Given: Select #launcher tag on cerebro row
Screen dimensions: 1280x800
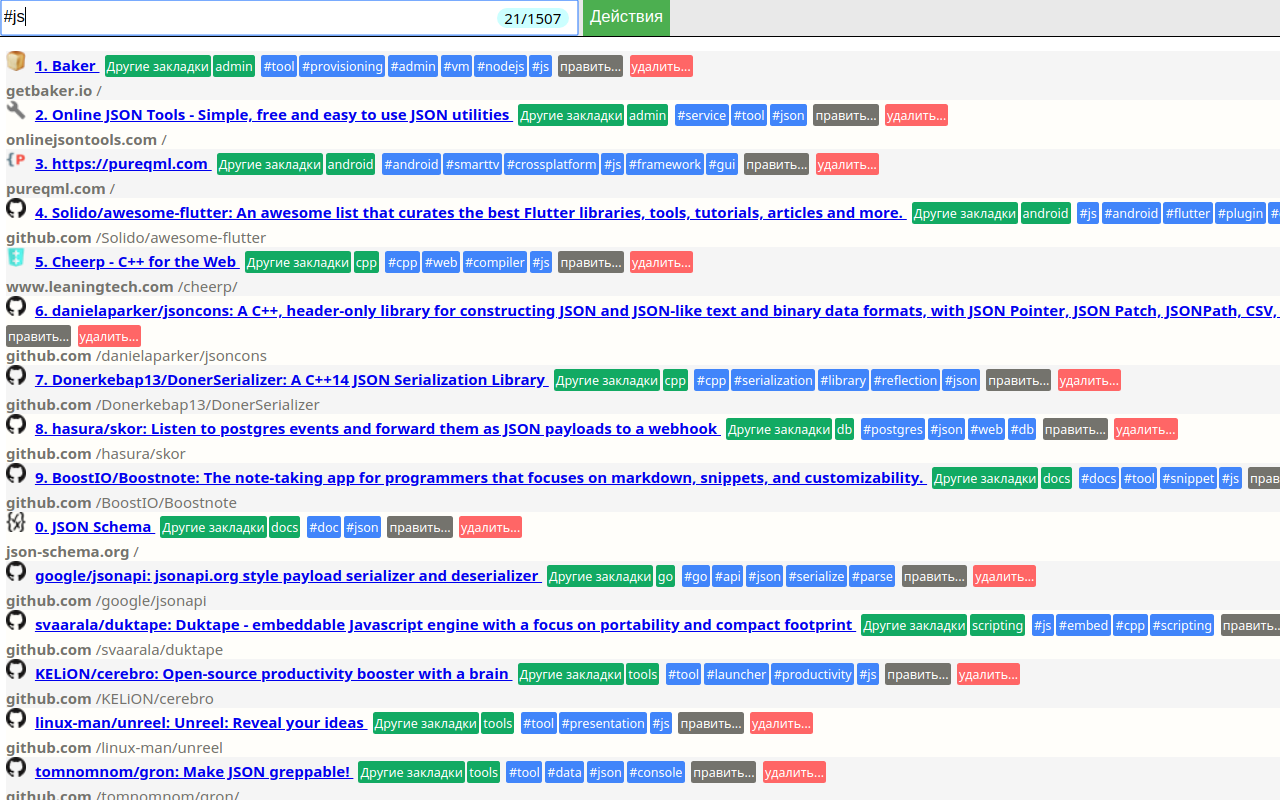Looking at the screenshot, I should click(x=736, y=674).
